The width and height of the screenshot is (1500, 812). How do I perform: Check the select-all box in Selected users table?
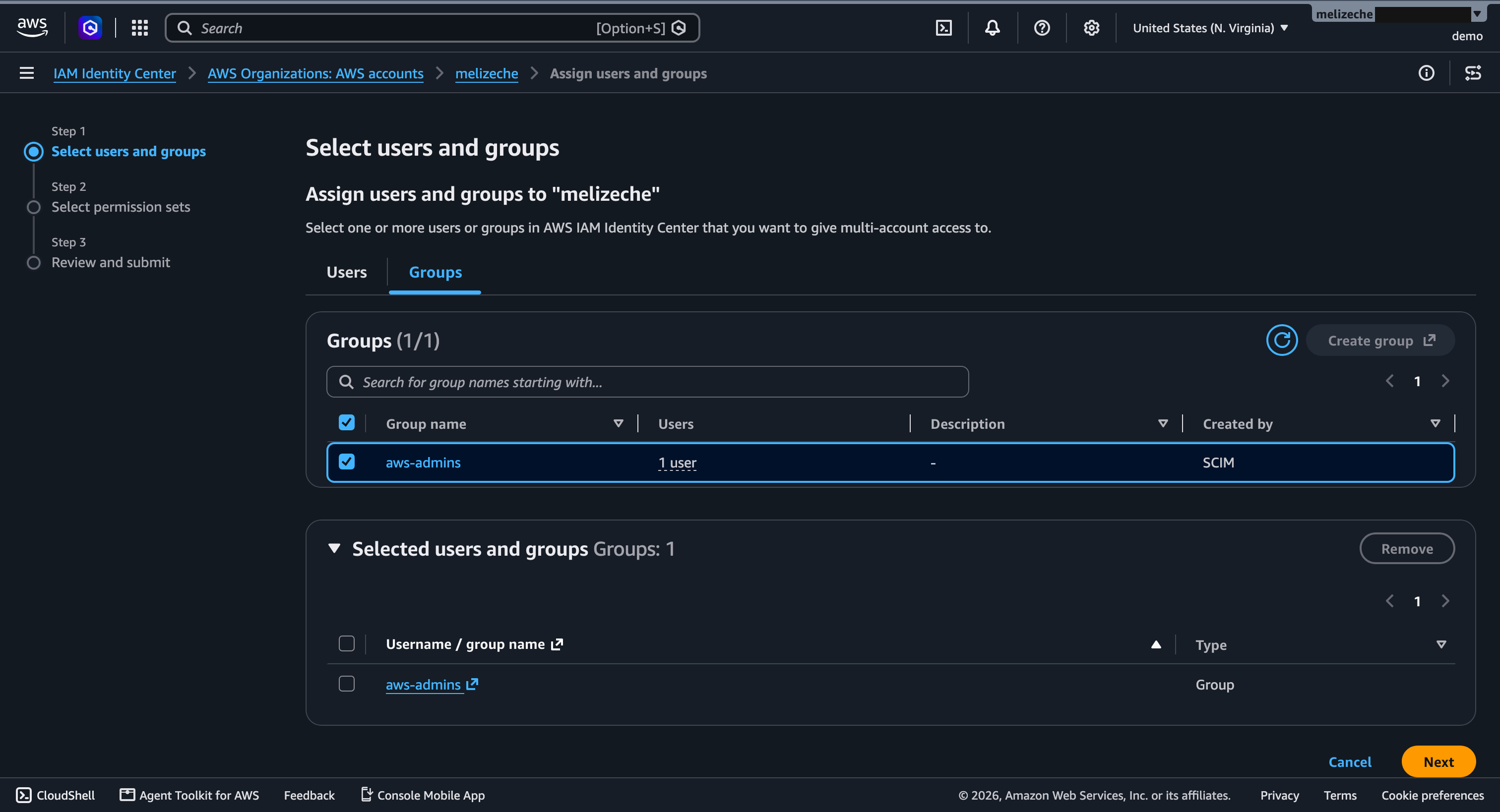[x=346, y=643]
